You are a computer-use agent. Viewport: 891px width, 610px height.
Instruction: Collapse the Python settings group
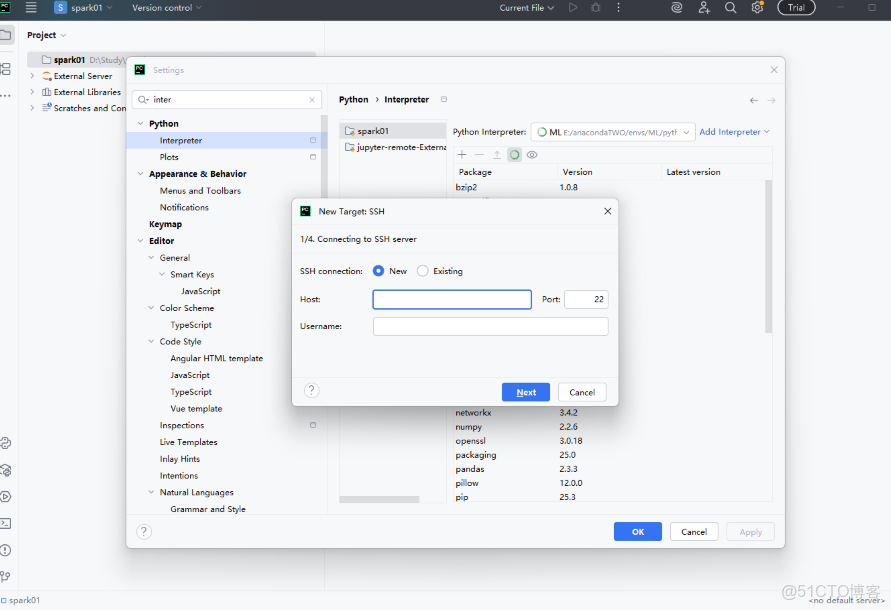pyautogui.click(x=140, y=123)
